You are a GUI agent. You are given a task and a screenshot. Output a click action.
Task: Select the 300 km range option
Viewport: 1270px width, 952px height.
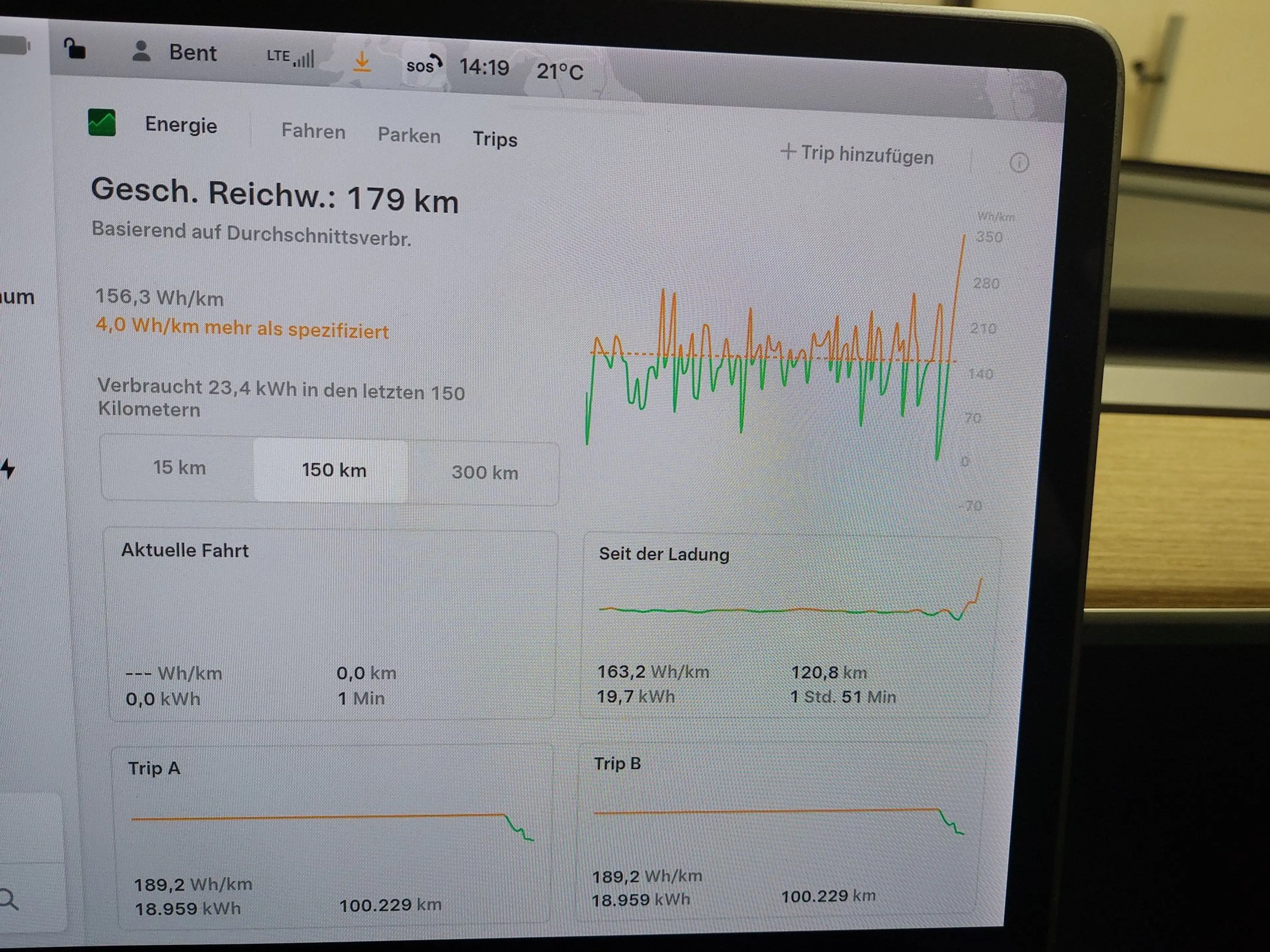tap(485, 472)
